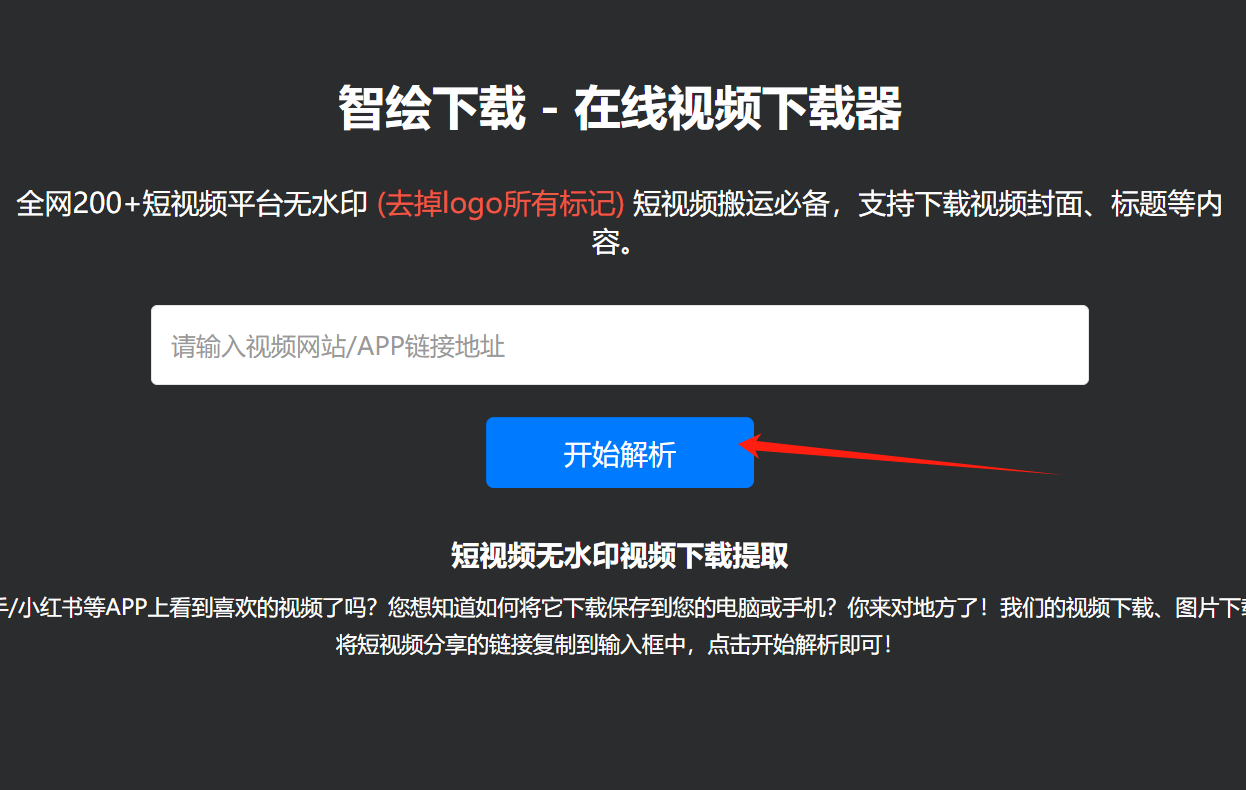
Task: Click the placeholder text 请输入视频网站/APP链接地址
Action: (338, 347)
